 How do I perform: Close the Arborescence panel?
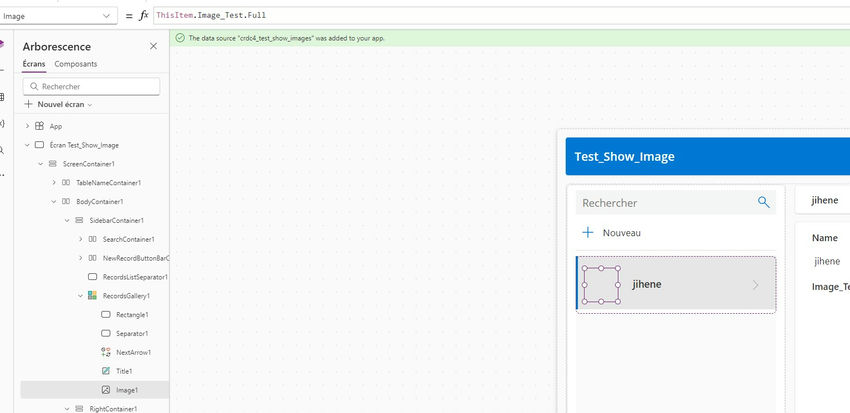point(153,47)
